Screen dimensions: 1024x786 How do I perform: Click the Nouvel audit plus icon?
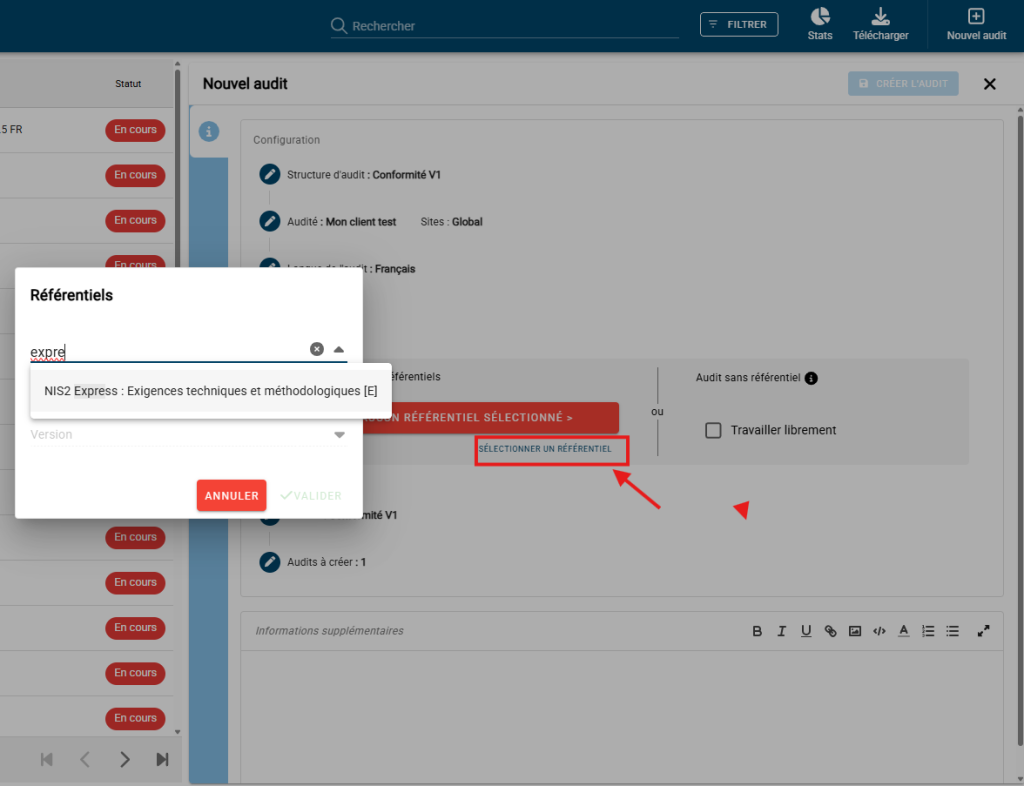tap(976, 18)
